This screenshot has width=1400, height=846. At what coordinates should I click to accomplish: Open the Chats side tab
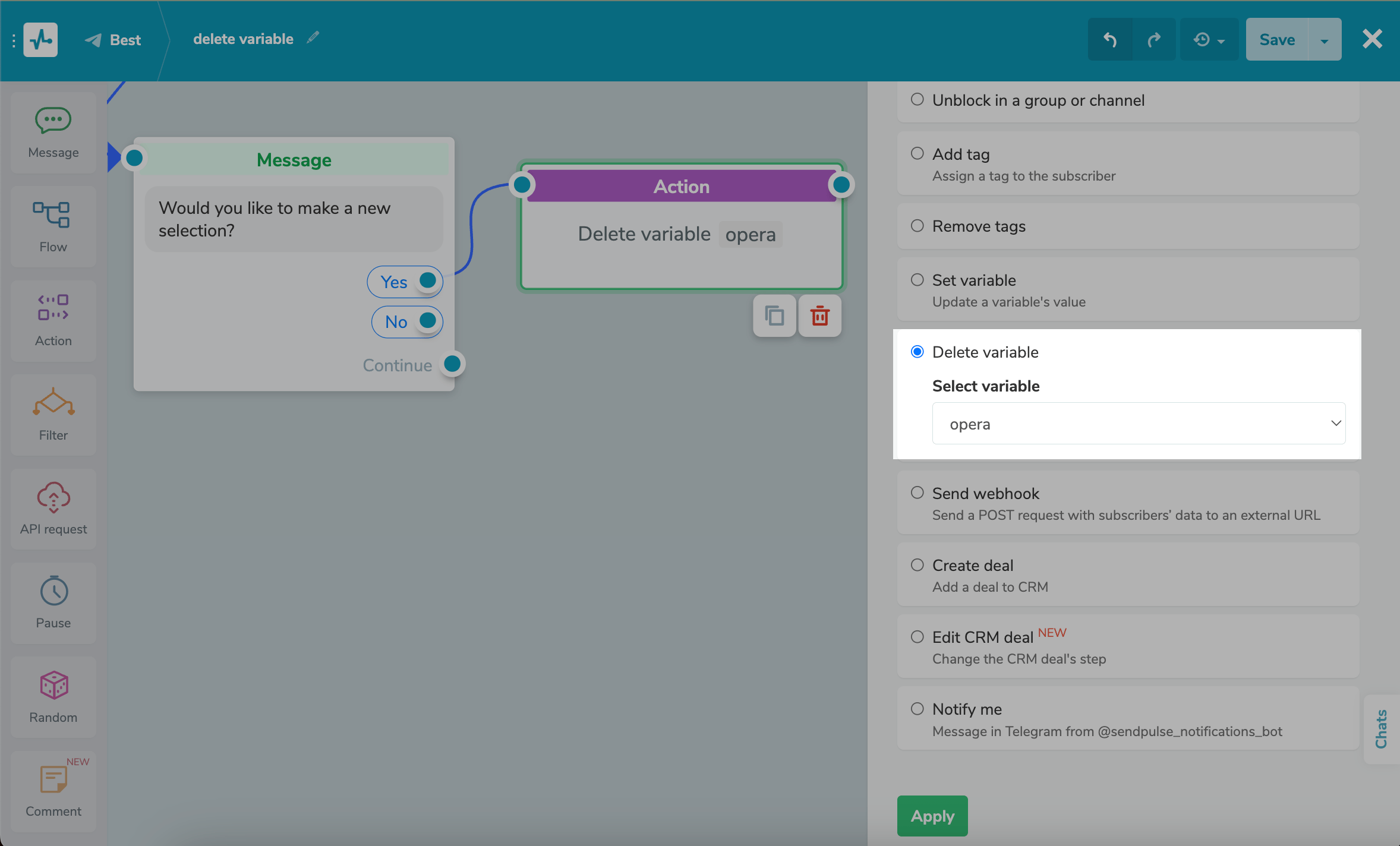pos(1381,729)
